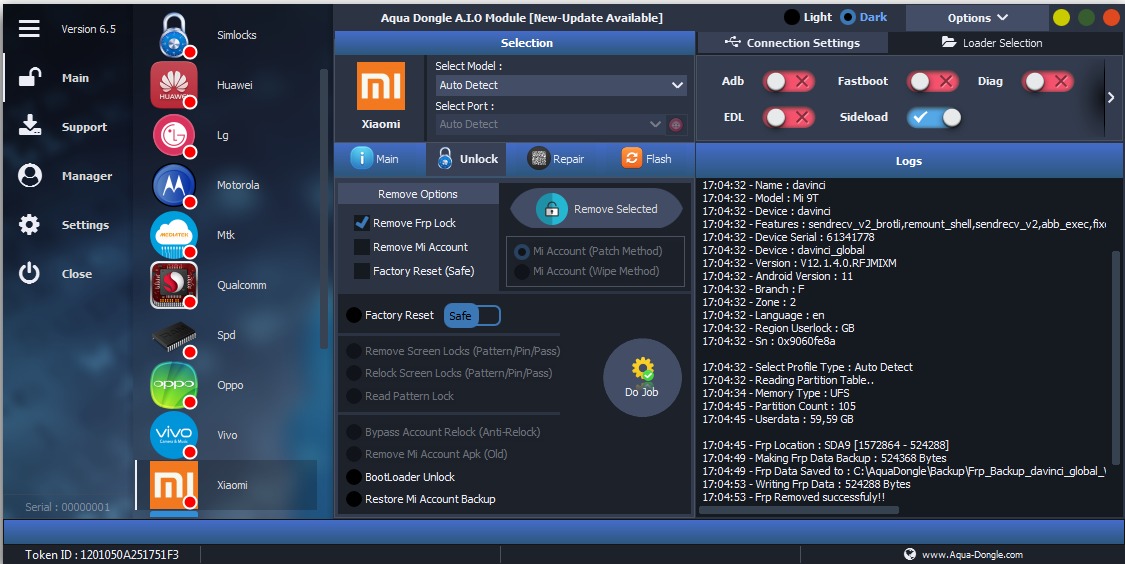Toggle the Adb connection switch
This screenshot has height=564, width=1125.
tap(789, 81)
